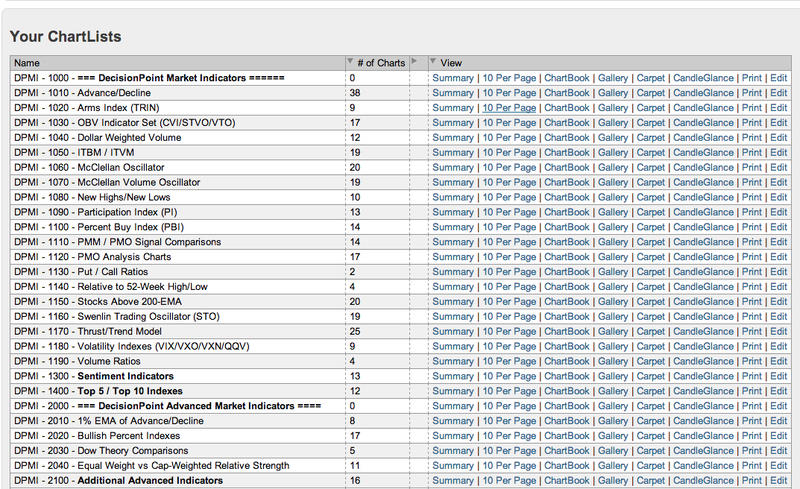
Task: Open CandleGlance for McClellan Oscillator
Action: [703, 167]
